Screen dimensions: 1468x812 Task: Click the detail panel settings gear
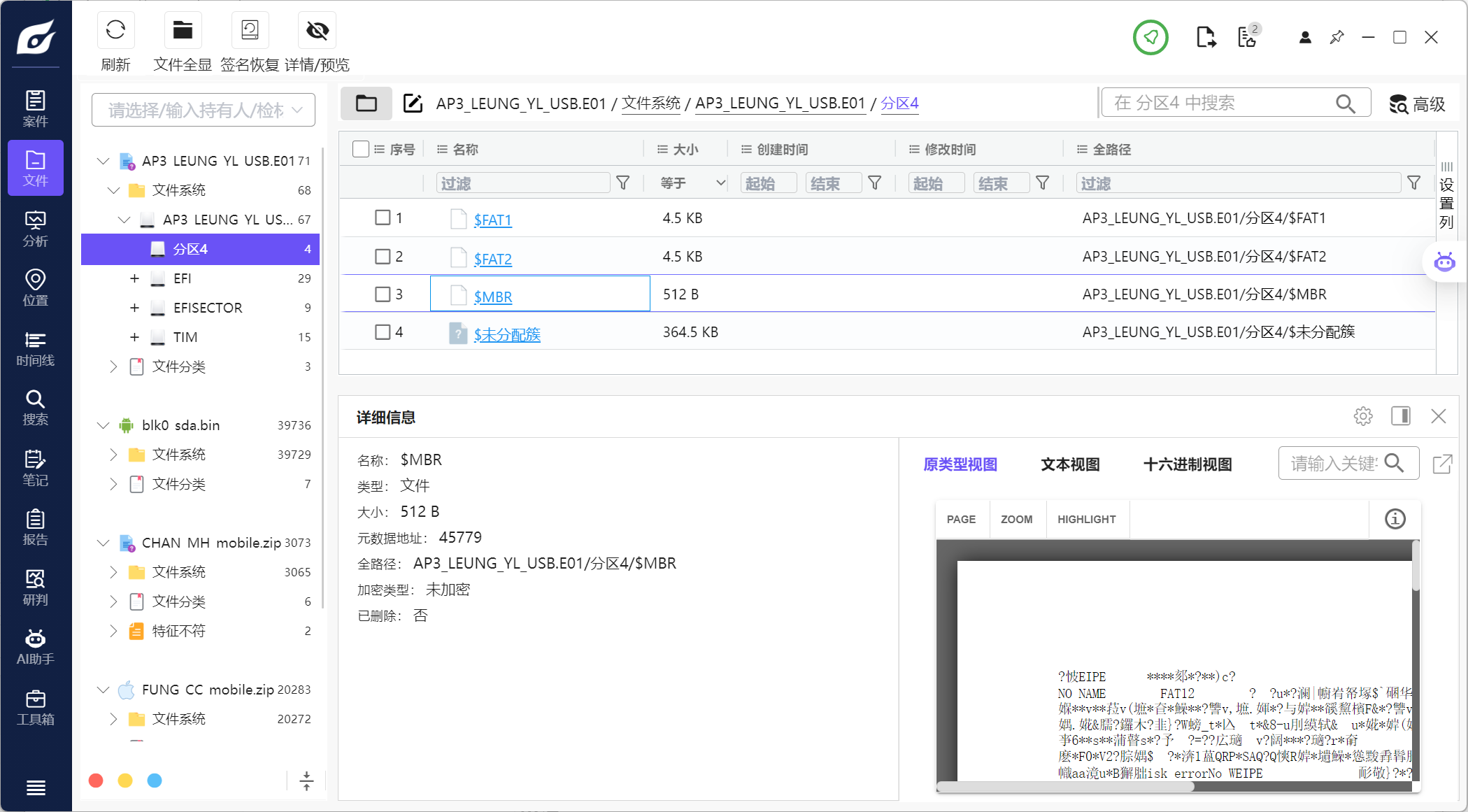tap(1362, 416)
